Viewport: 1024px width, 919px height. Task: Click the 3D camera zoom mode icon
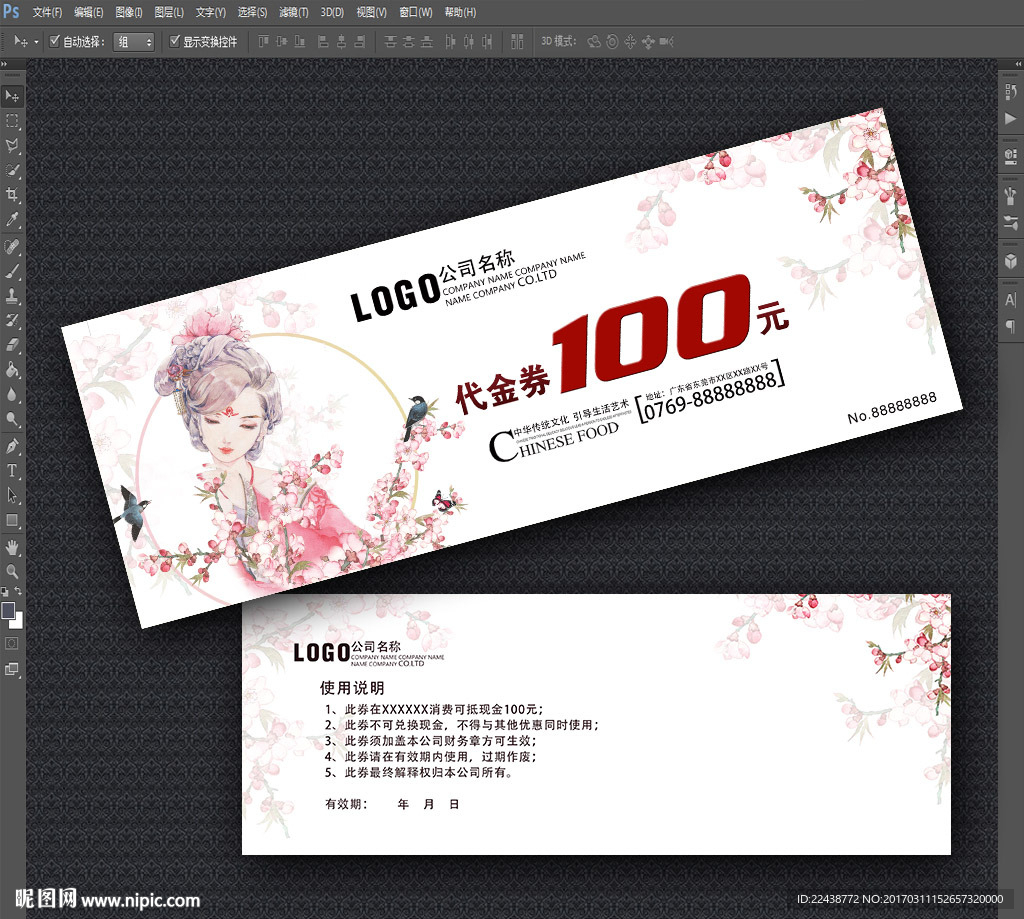click(x=666, y=42)
